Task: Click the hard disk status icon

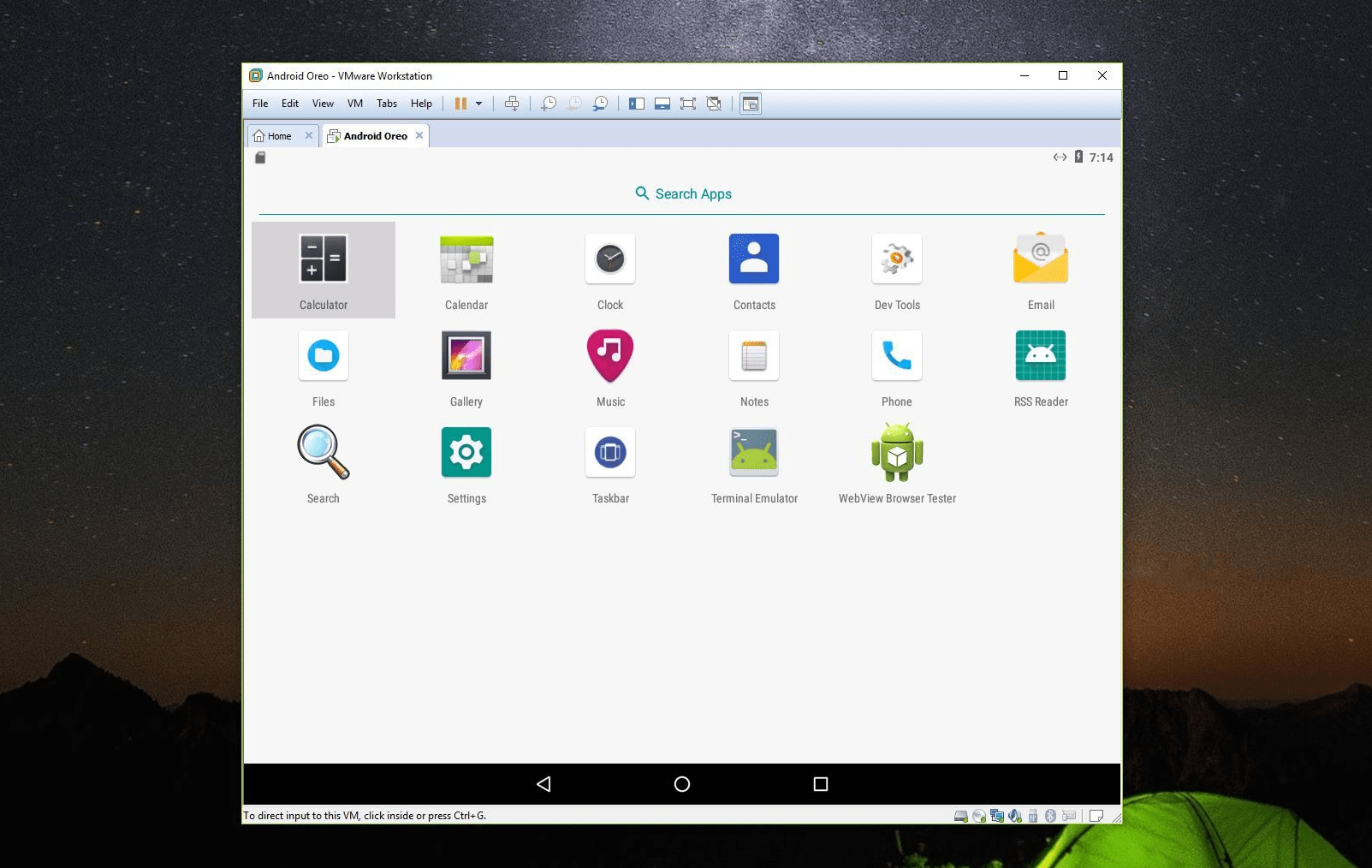Action: (x=961, y=816)
